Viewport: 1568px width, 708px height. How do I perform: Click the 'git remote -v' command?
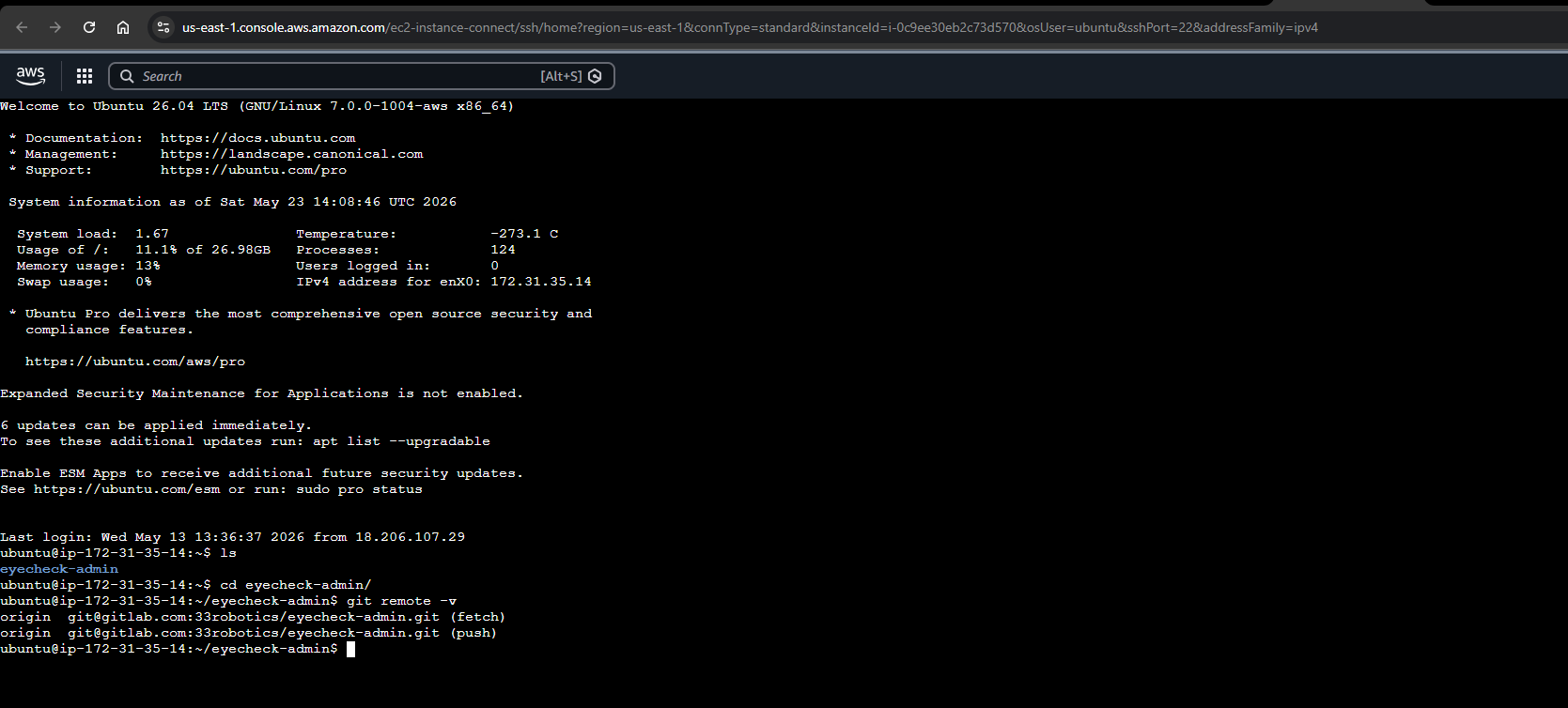402,601
